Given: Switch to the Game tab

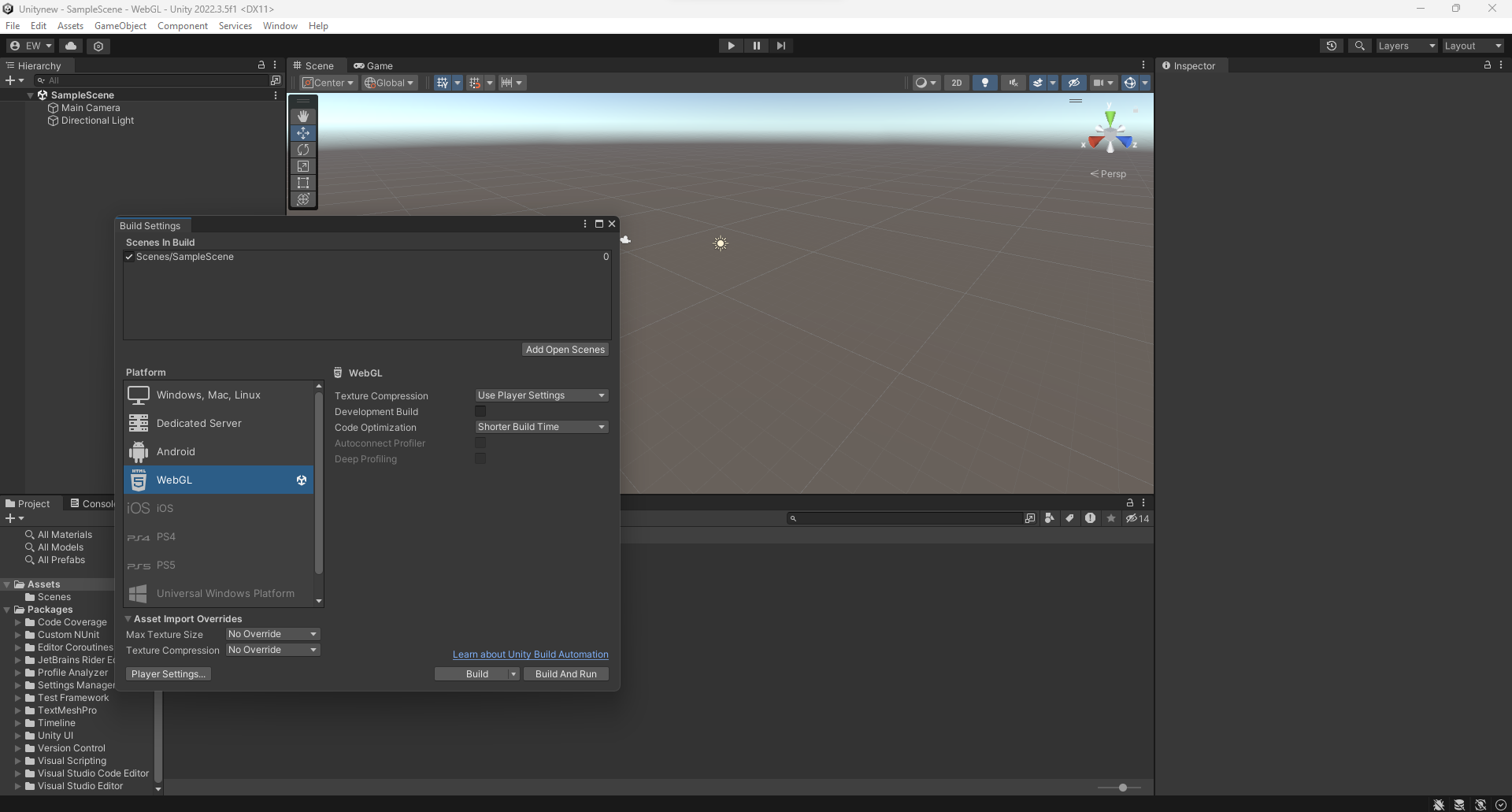Looking at the screenshot, I should [x=373, y=66].
